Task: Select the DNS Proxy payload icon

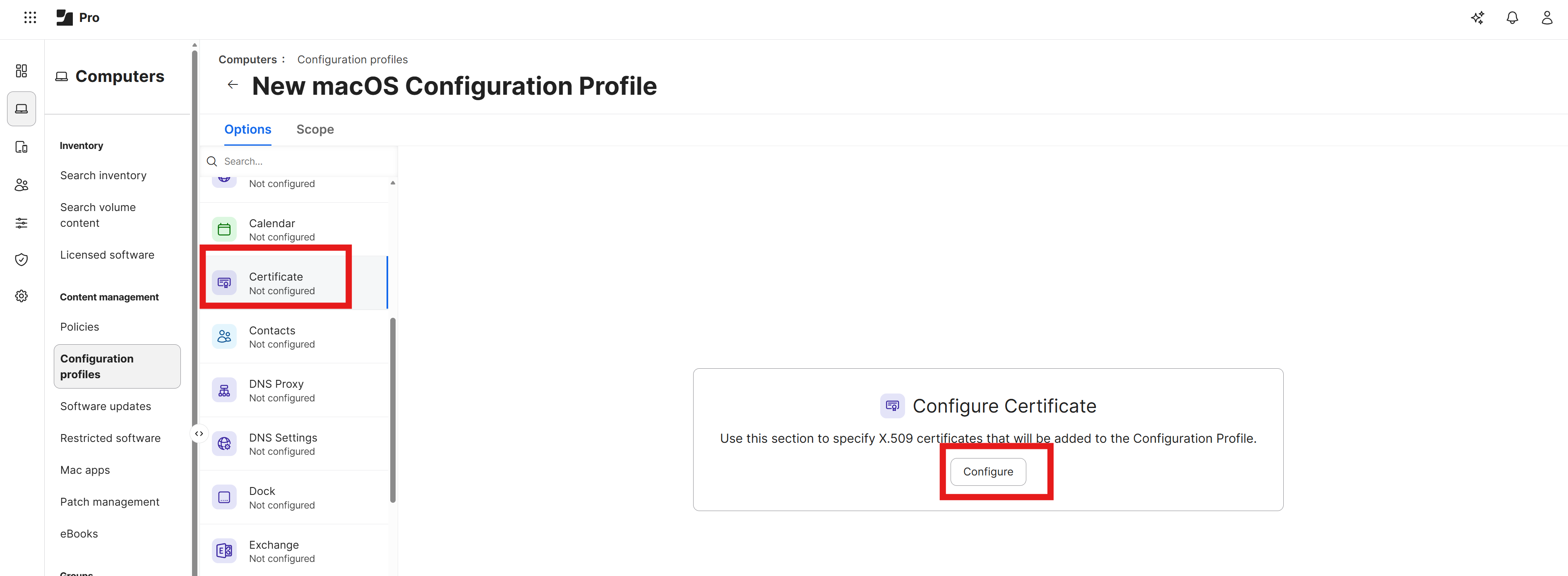Action: point(224,390)
